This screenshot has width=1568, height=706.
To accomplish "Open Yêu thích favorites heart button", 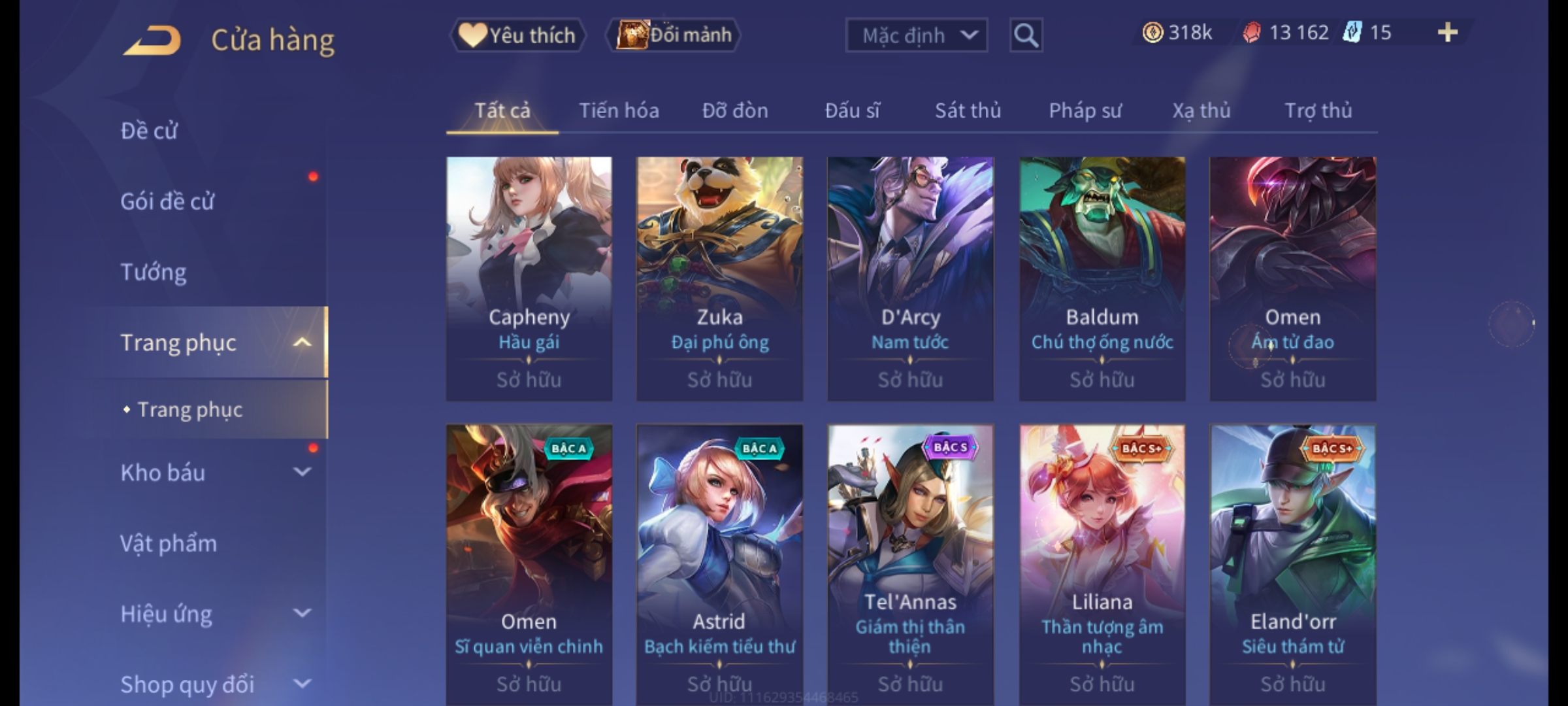I will click(517, 35).
